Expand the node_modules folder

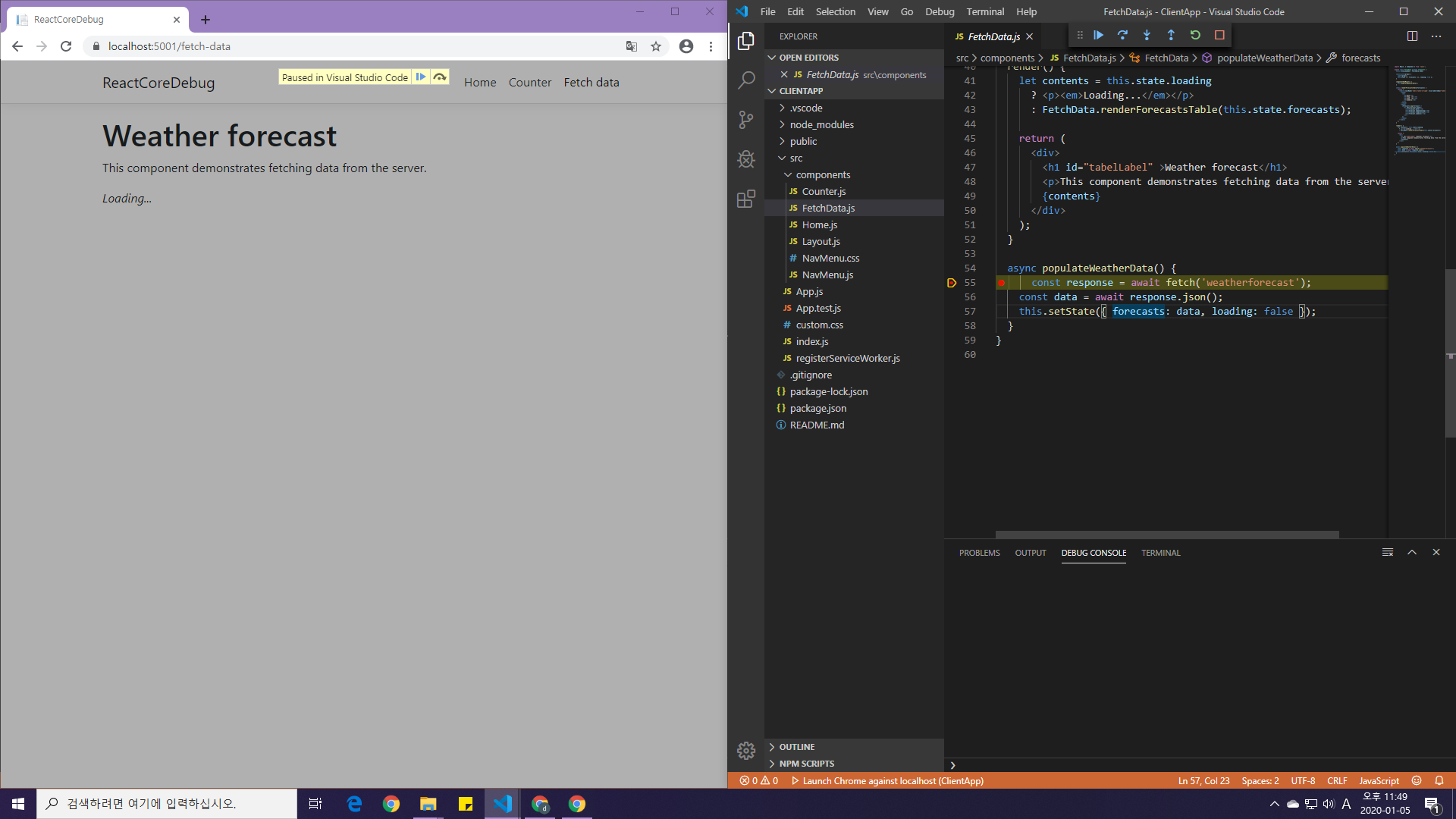(x=821, y=124)
